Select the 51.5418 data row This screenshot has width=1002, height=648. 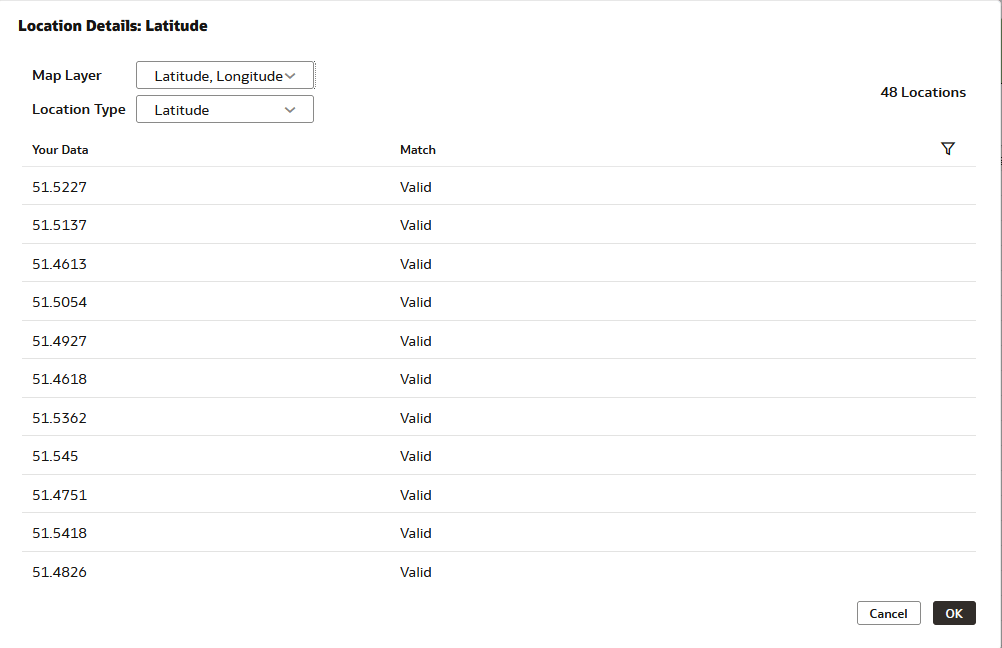pos(59,533)
